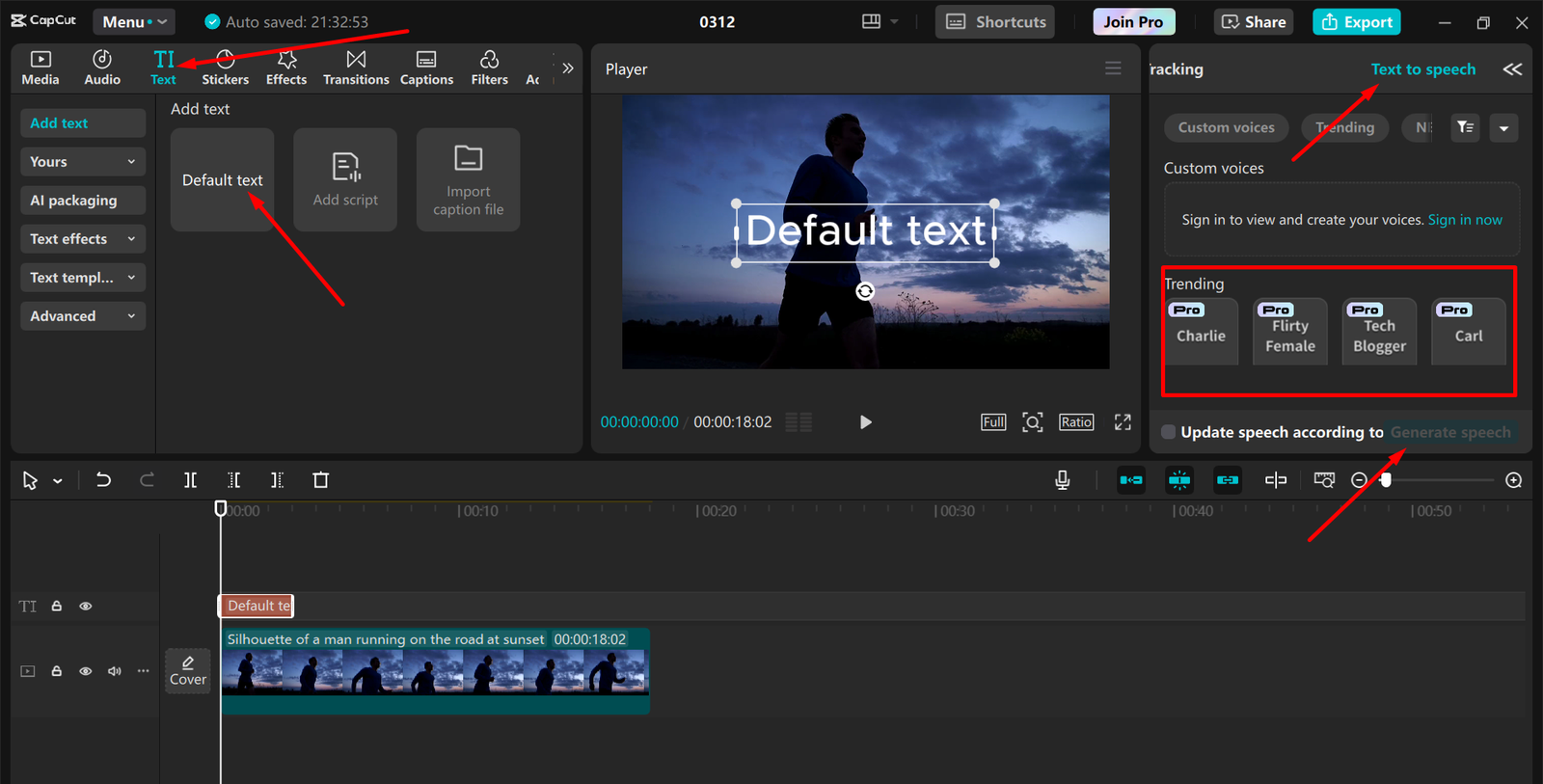Delete the selected clip with trash icon

pos(321,480)
